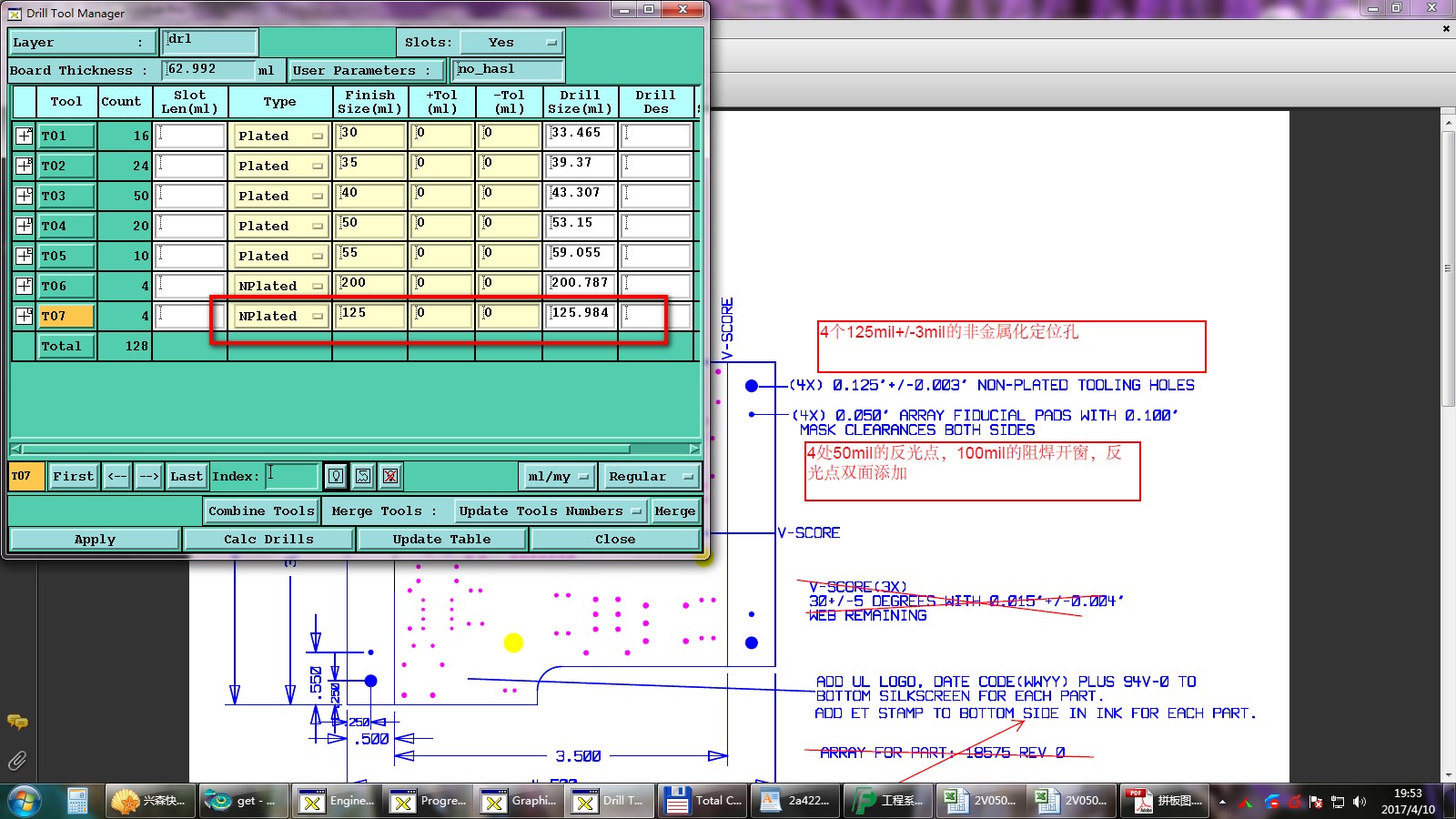Screen dimensions: 1456x819
Task: Open the Type dropdown for T03
Action: 280,196
